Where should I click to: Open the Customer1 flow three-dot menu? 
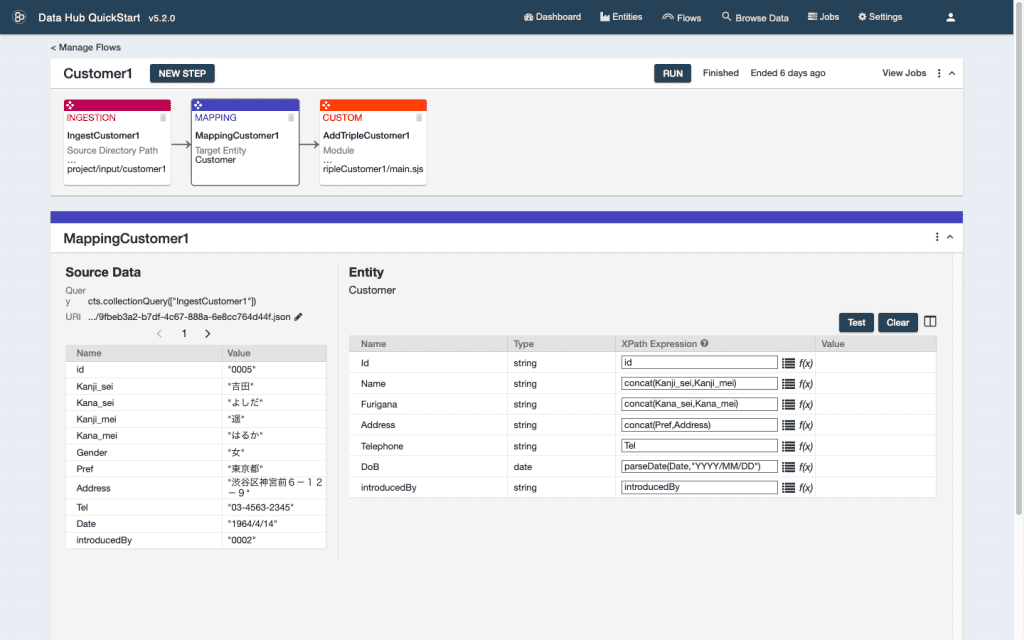click(938, 73)
